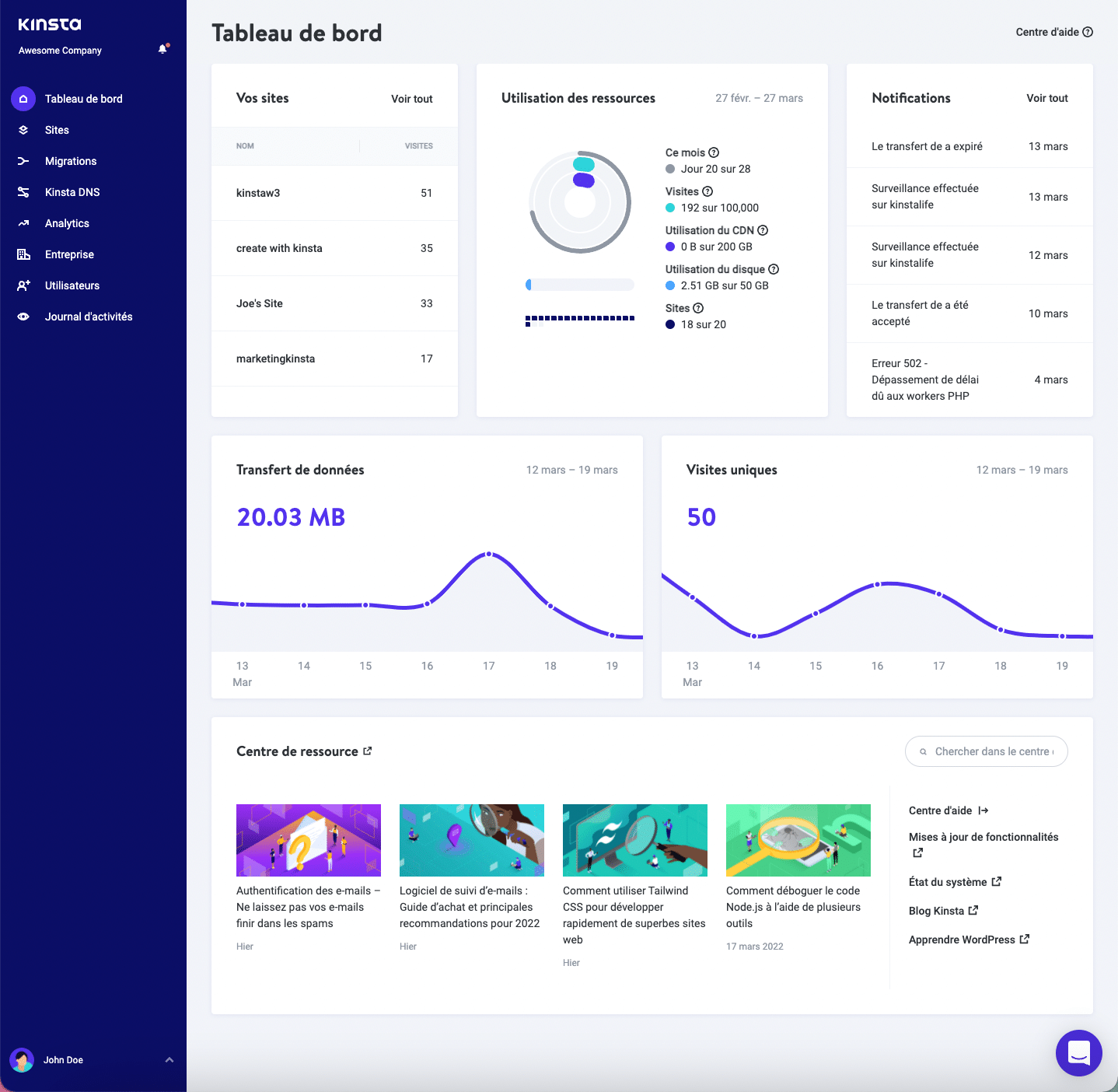Screen dimensions: 1118x1092
Task: Click the March 17 data transfer point
Action: coord(489,555)
